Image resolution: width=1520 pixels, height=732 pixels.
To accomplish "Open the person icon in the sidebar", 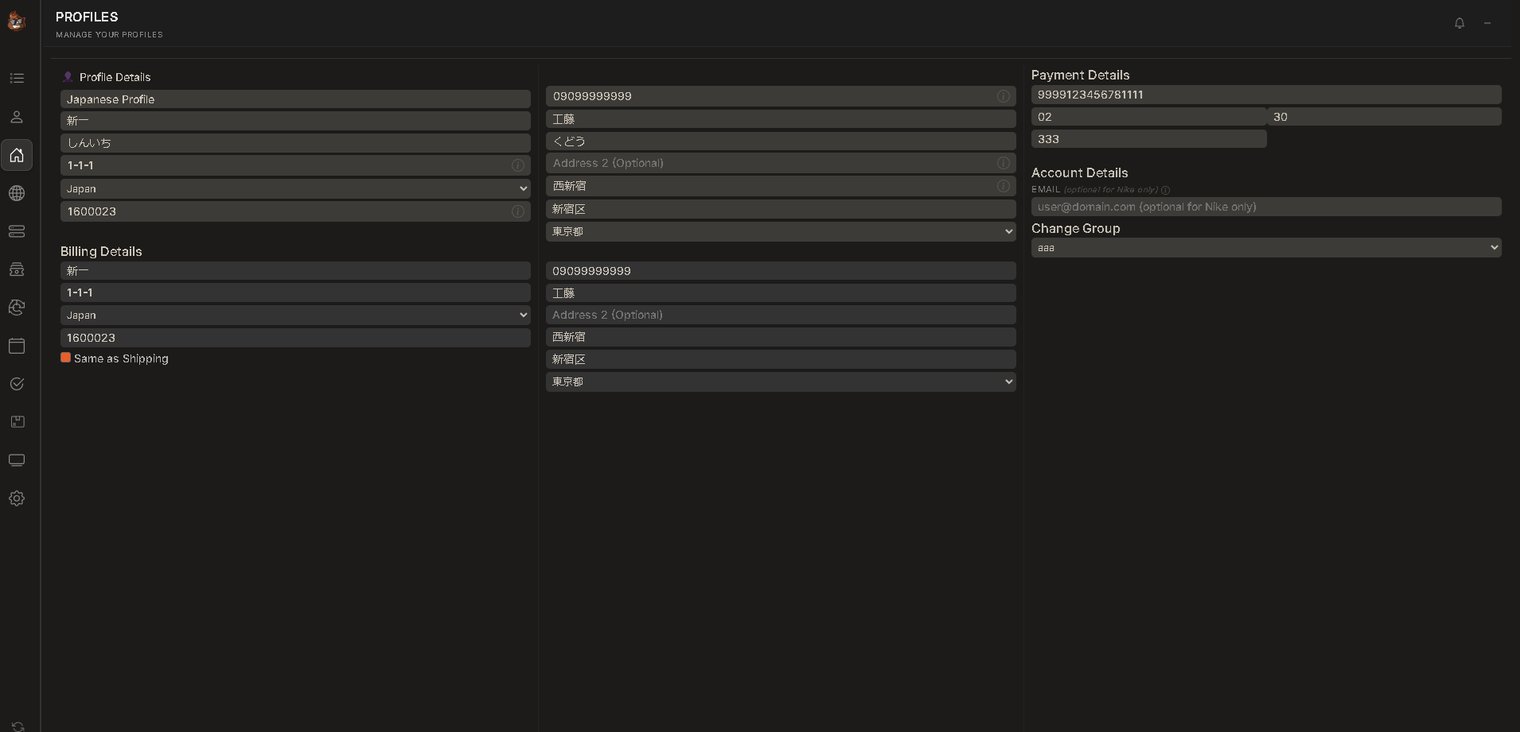I will point(17,117).
